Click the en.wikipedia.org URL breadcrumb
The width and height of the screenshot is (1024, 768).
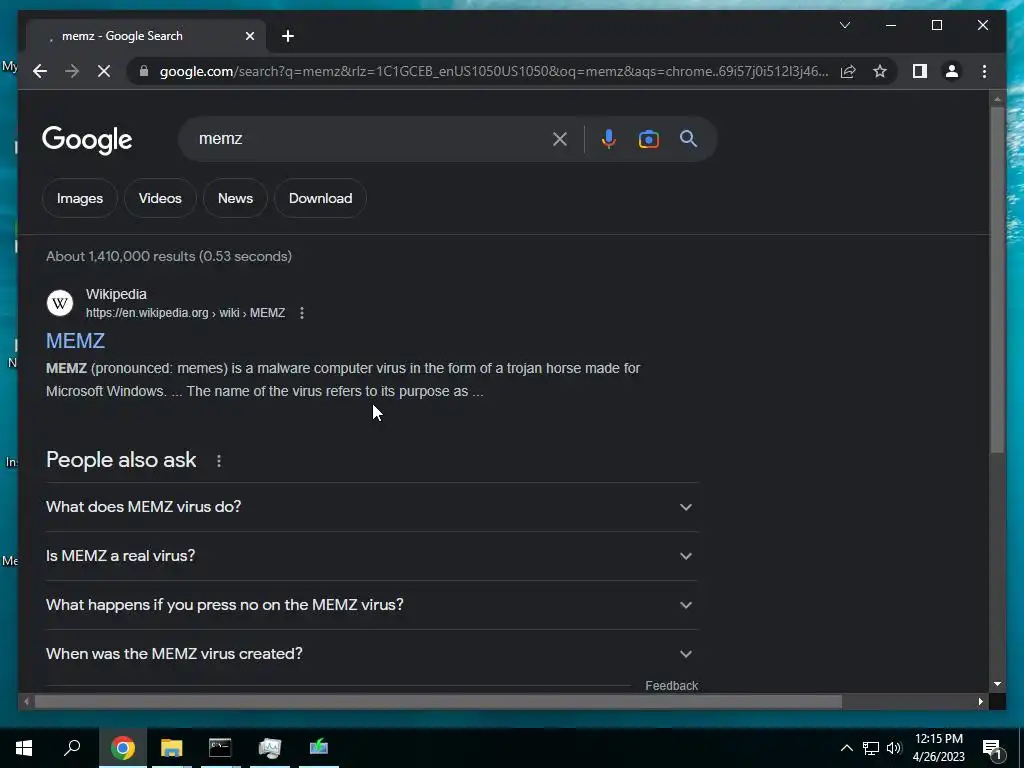(185, 313)
